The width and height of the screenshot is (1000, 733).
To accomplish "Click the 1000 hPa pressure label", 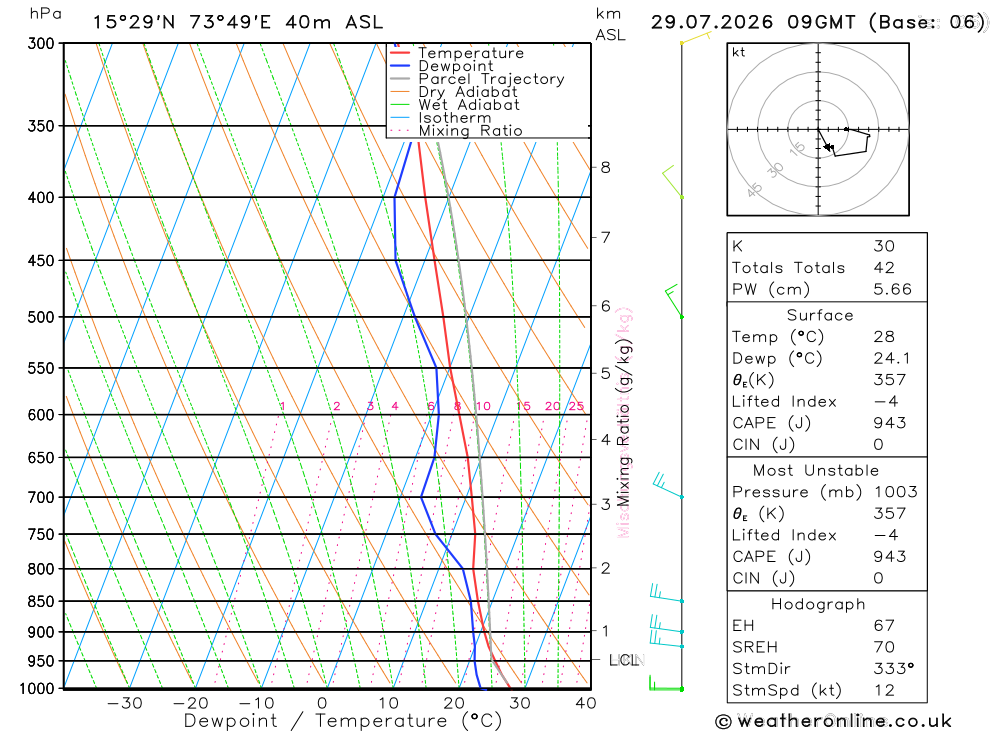I will [37, 688].
